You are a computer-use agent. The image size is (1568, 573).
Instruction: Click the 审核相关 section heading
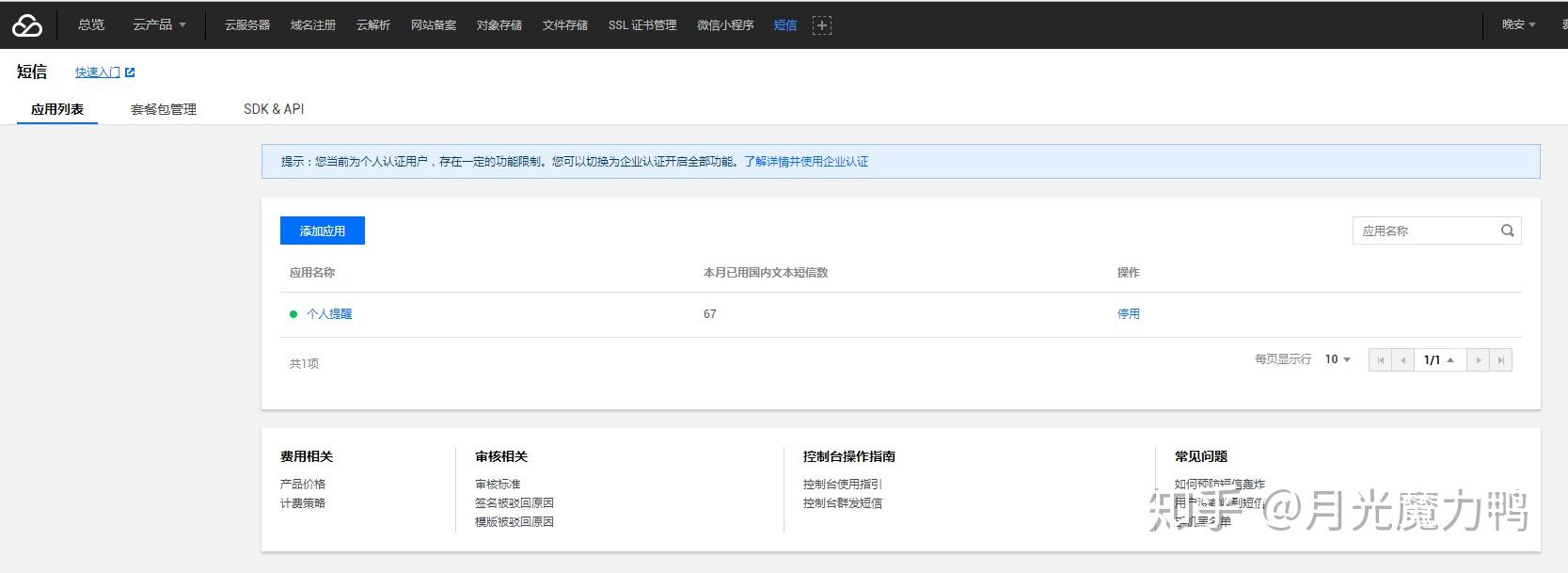click(x=501, y=456)
